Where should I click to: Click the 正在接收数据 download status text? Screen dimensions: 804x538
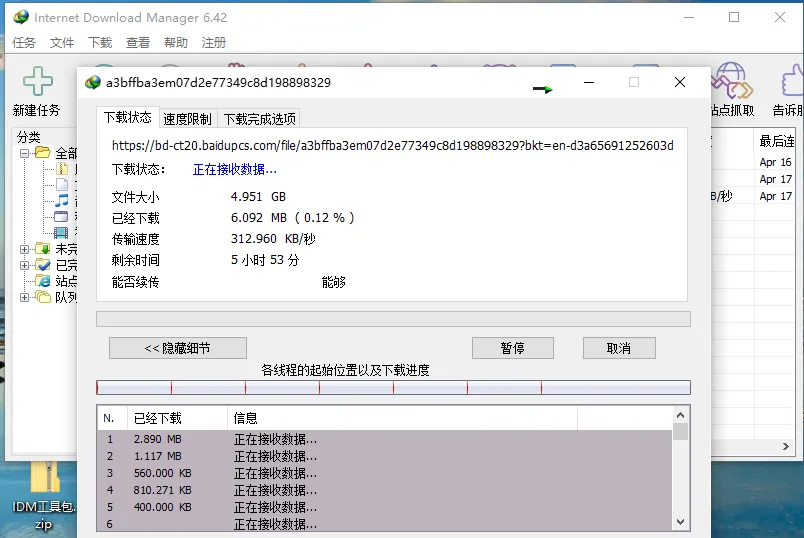coord(235,170)
